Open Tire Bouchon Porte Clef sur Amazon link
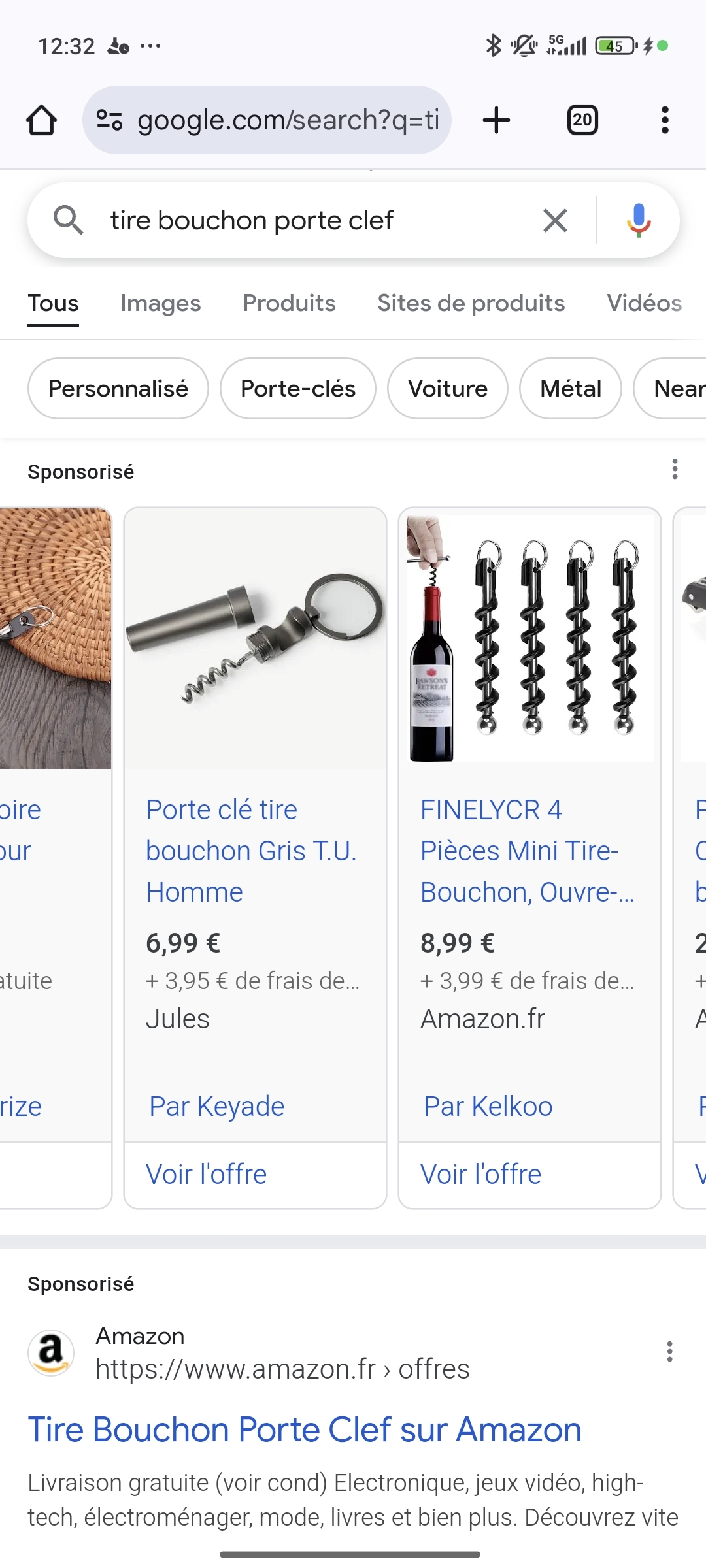Viewport: 706px width, 1568px height. click(305, 1429)
